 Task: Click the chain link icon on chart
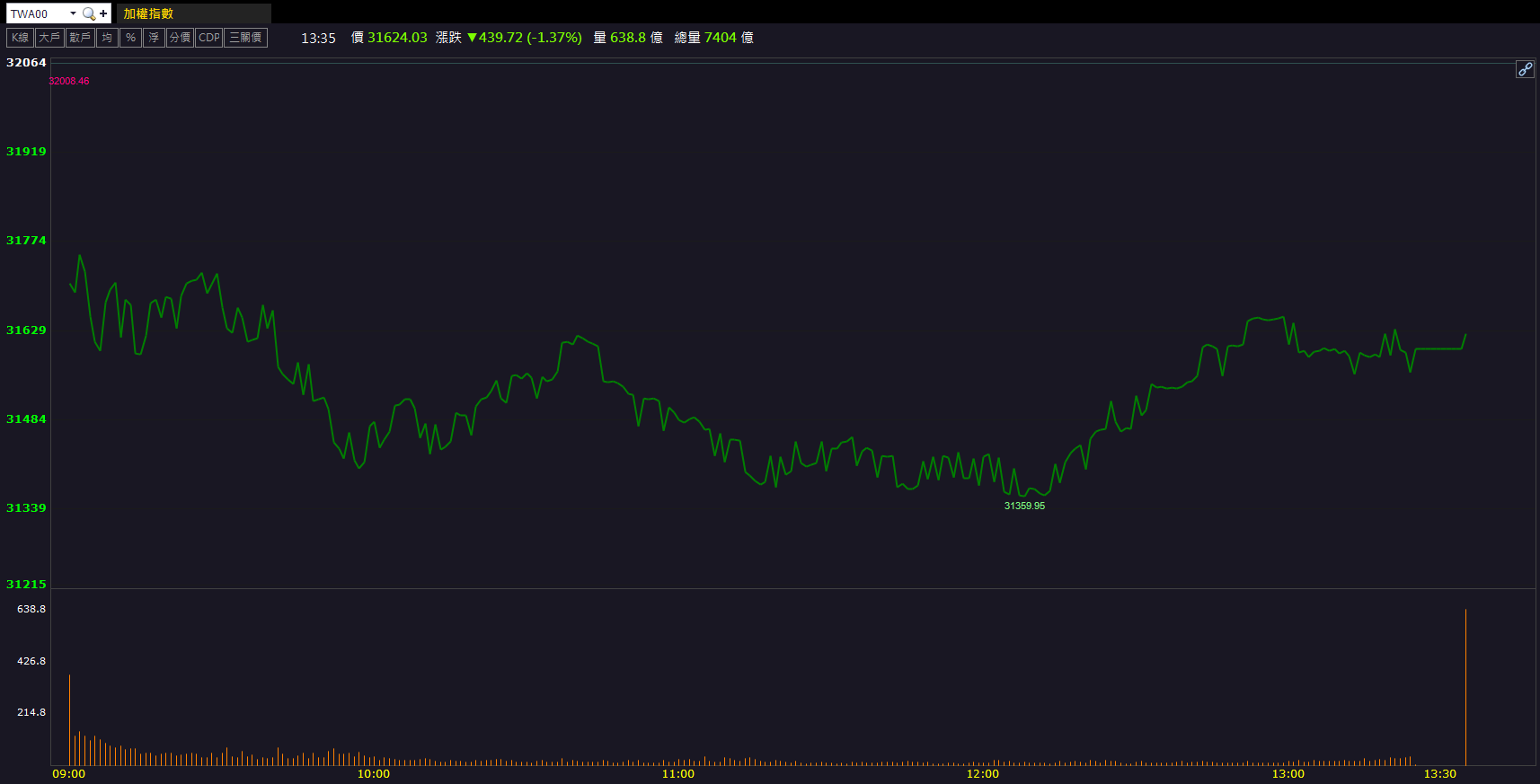pyautogui.click(x=1525, y=69)
